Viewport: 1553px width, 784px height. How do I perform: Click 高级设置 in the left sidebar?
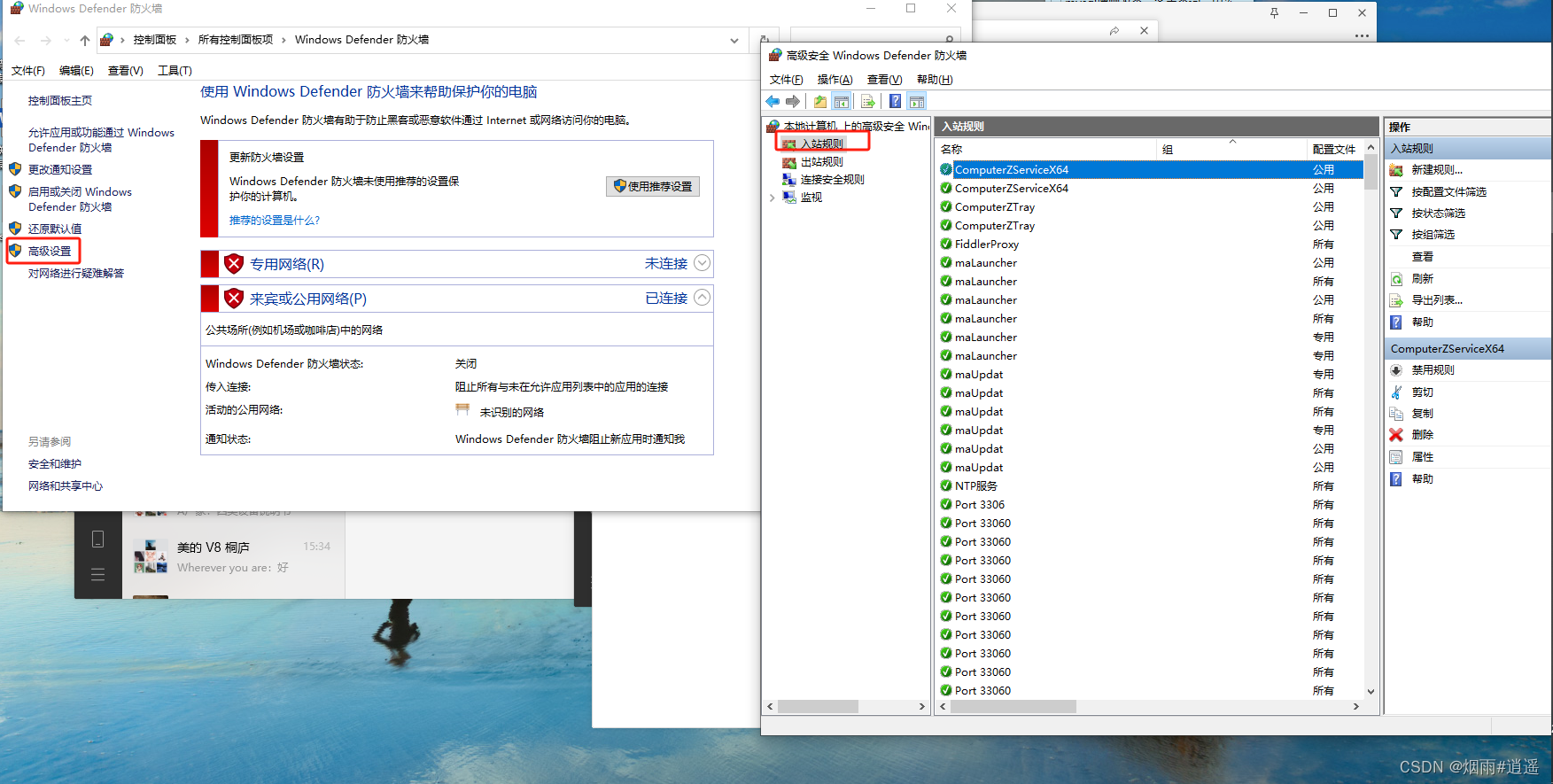click(x=50, y=252)
